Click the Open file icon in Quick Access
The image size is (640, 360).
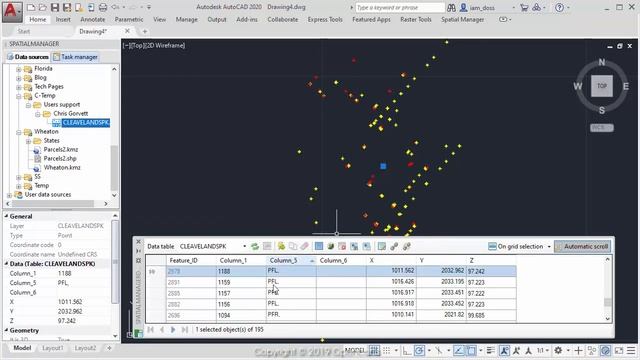pos(42,7)
